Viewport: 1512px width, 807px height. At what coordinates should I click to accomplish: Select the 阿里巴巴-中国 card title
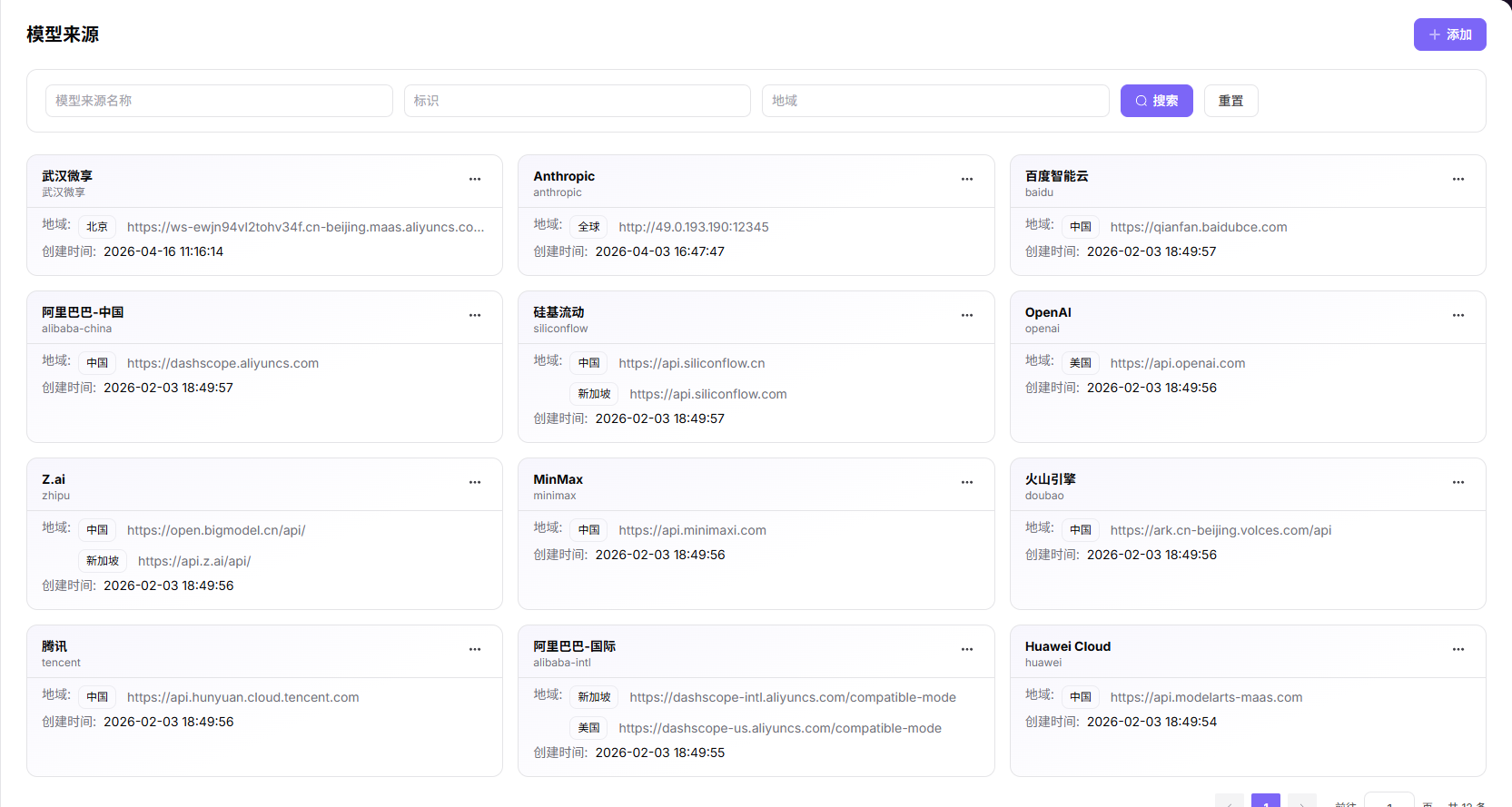83,312
